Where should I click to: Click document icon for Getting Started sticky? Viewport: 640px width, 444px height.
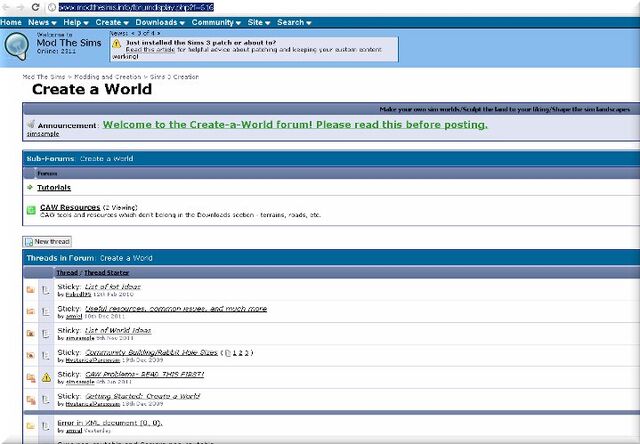[46, 400]
